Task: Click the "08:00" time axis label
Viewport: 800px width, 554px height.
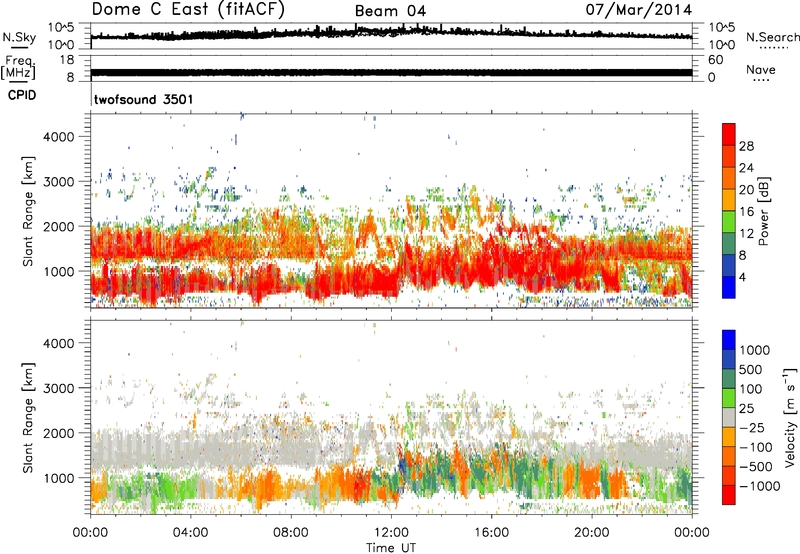Action: click(291, 533)
